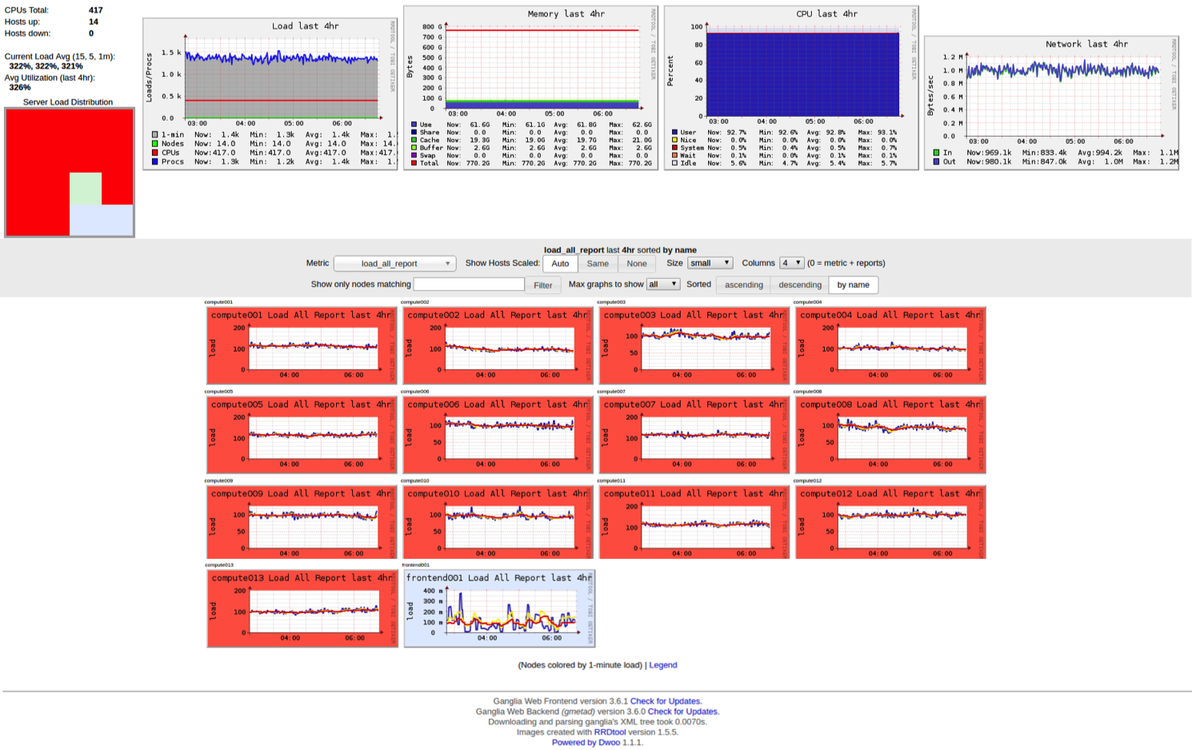The image size is (1200, 750).
Task: Open the RRDtool link
Action: [x=611, y=732]
